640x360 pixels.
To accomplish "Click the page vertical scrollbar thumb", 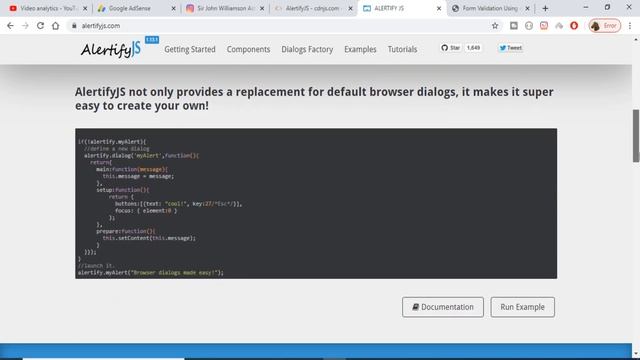I will (636, 136).
